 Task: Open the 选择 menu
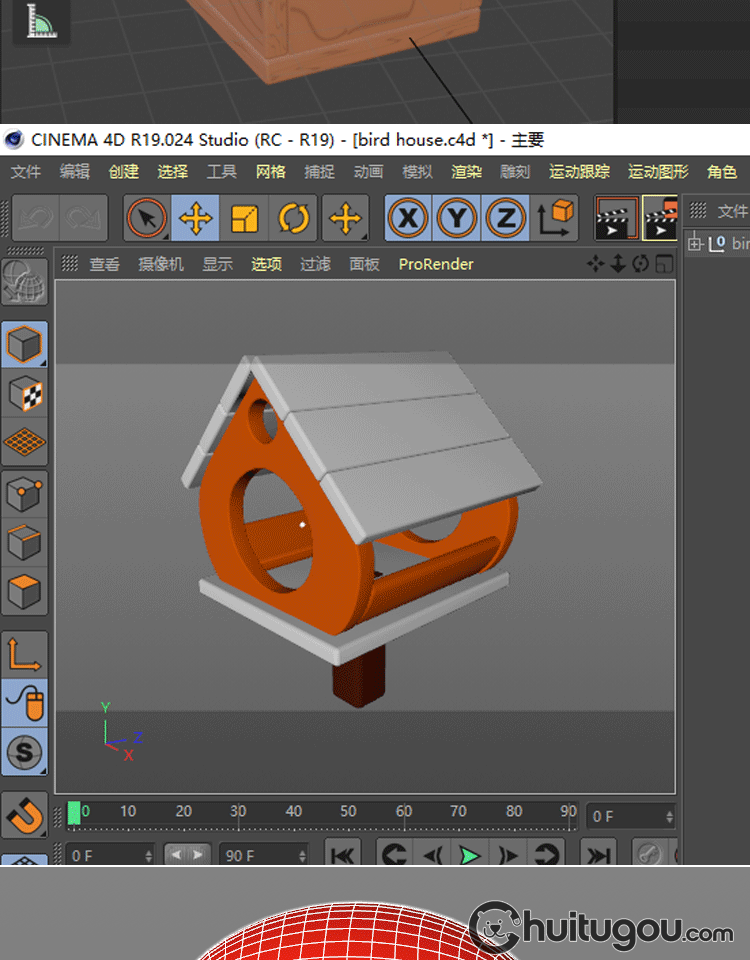coord(173,172)
